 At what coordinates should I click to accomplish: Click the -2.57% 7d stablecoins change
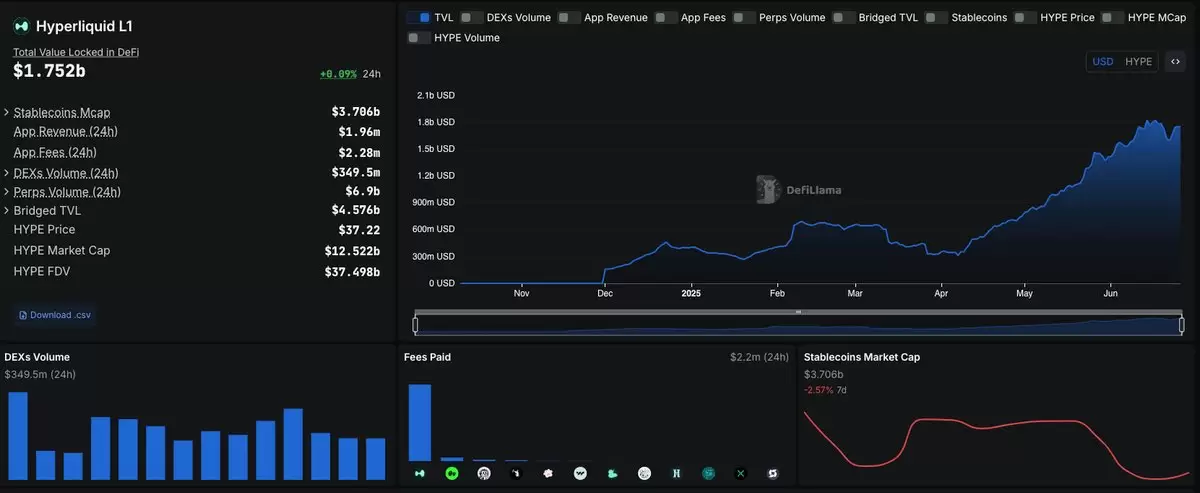point(825,389)
